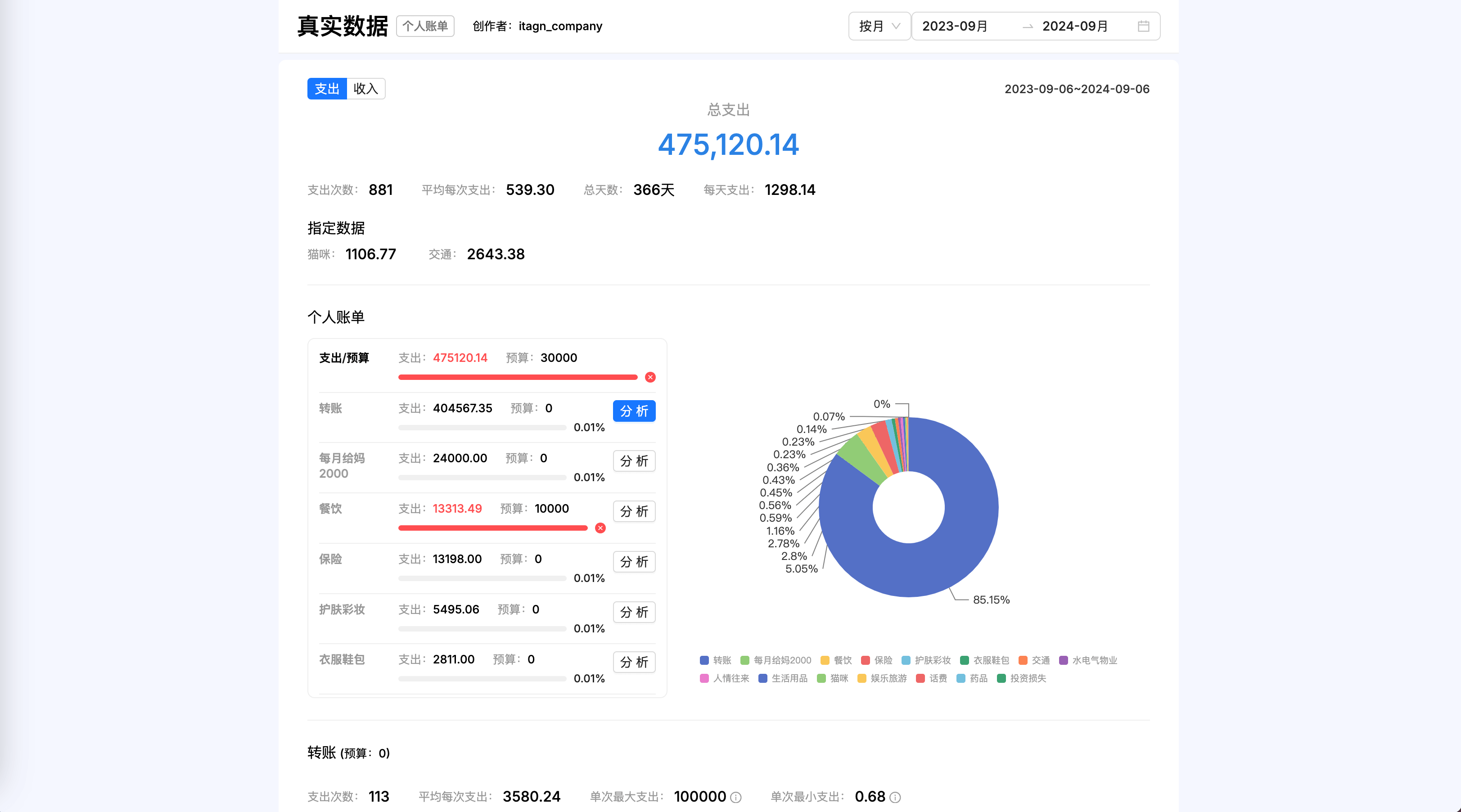Viewport: 1461px width, 812px height.
Task: Click the 每天支出 value 1298.14
Action: [x=790, y=190]
